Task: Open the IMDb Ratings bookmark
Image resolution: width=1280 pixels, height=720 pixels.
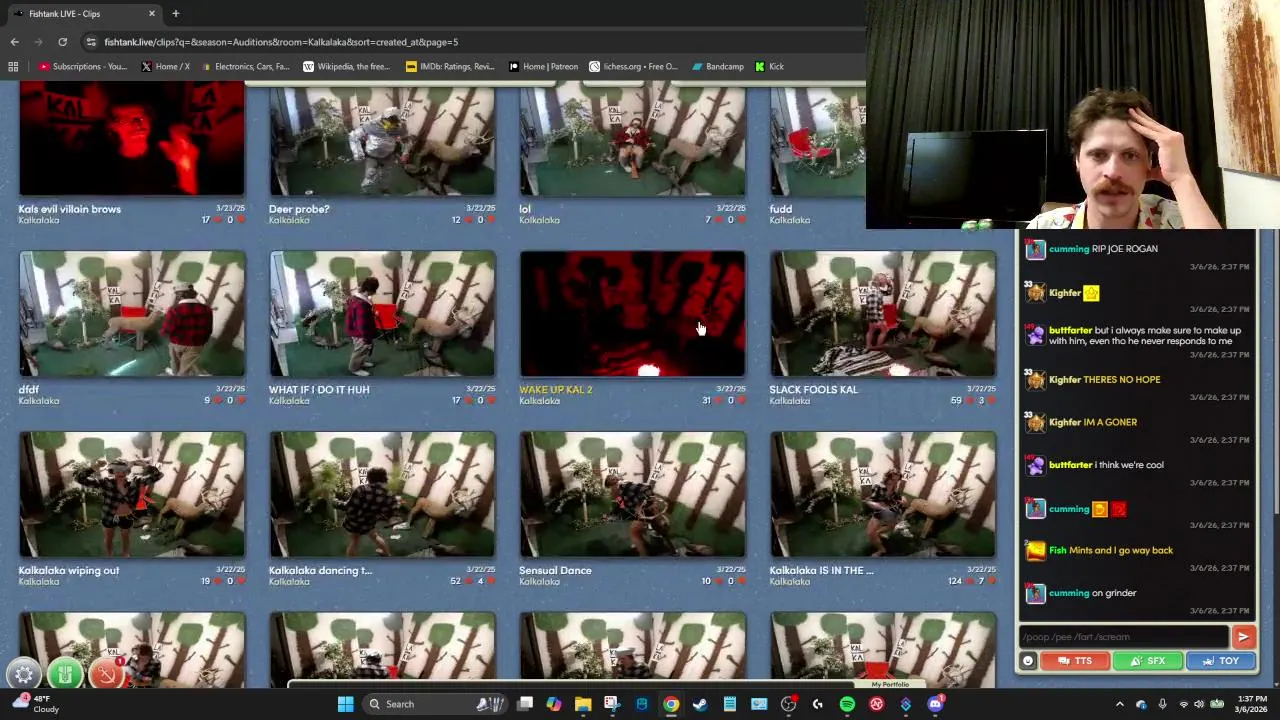Action: tap(450, 66)
